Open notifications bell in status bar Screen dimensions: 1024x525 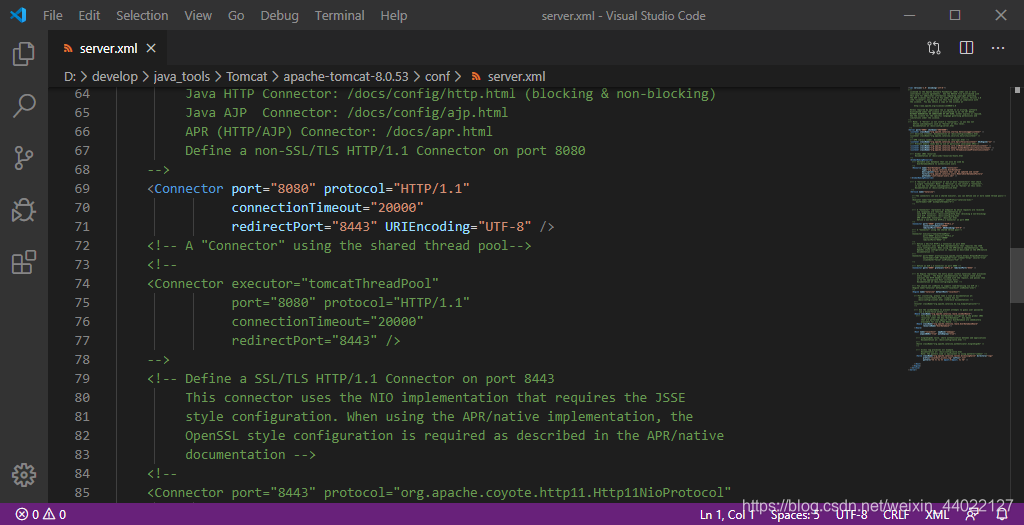pos(1002,515)
